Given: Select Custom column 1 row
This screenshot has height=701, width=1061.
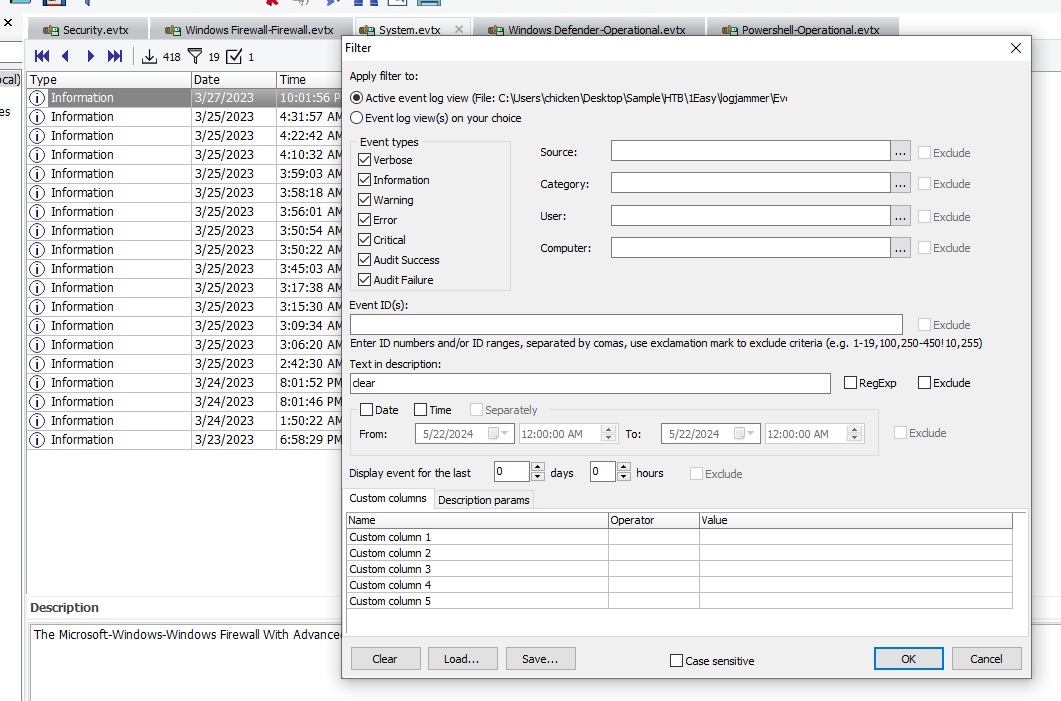Looking at the screenshot, I should click(679, 537).
